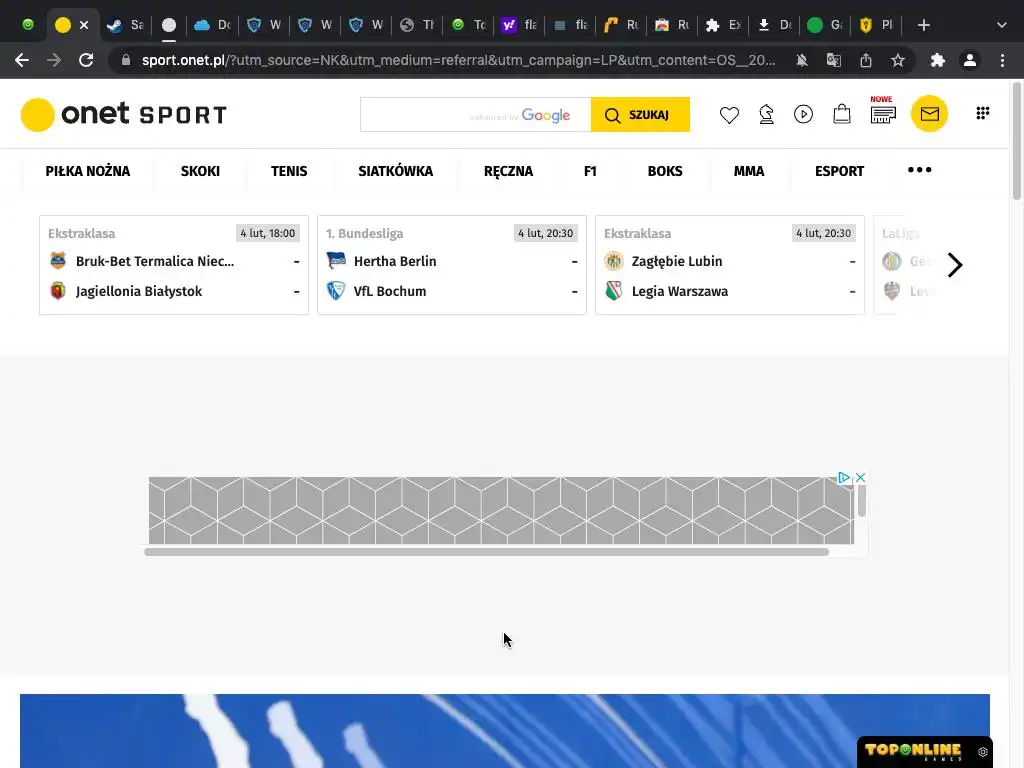Click muted notifications bell icon
The width and height of the screenshot is (1024, 768).
[802, 60]
